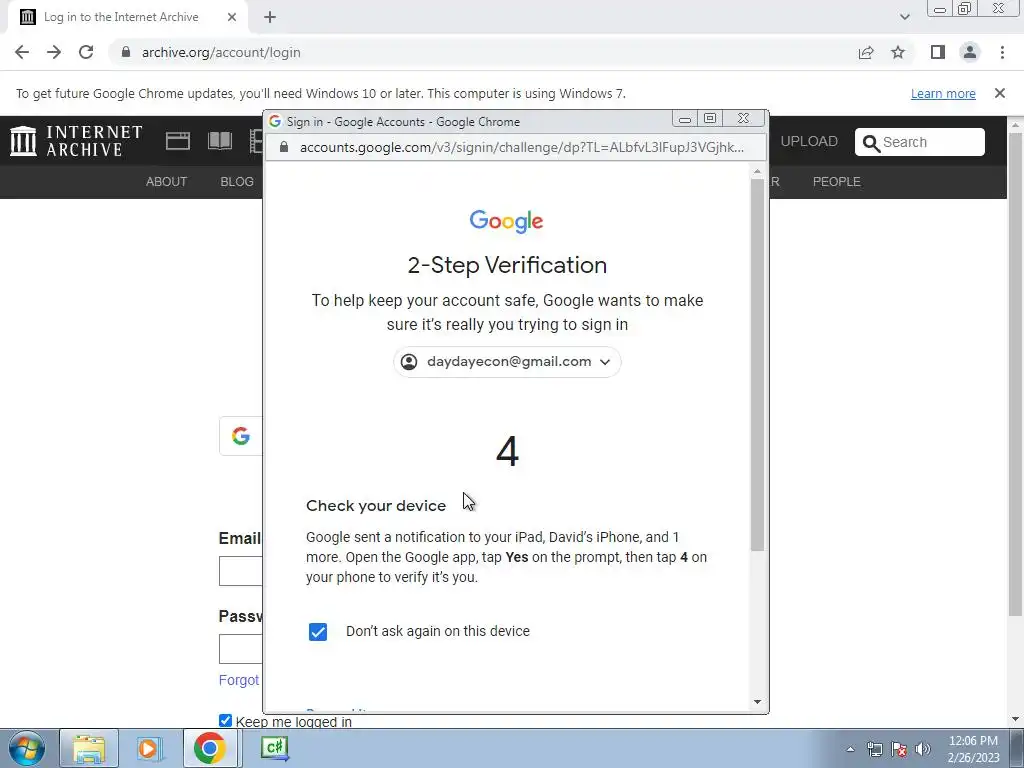Click the main page scrollbar thumb
1024x768 pixels.
tap(1015, 374)
